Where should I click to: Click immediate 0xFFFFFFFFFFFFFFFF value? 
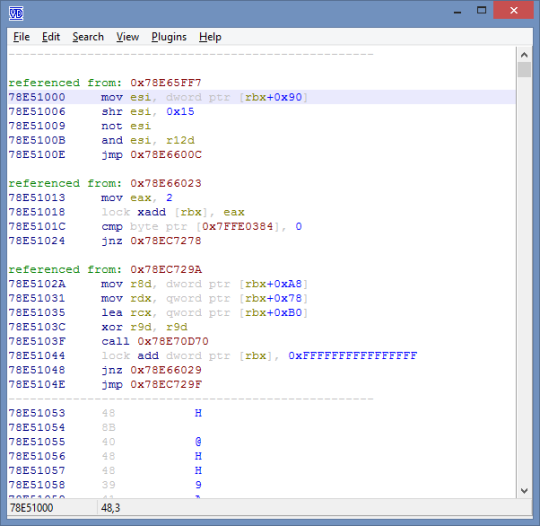point(353,355)
